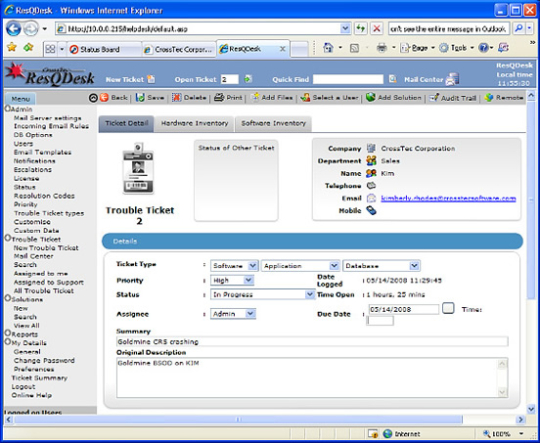Viewport: 540px width, 443px height.
Task: Click the green Open Ticket go icon
Action: coord(248,79)
